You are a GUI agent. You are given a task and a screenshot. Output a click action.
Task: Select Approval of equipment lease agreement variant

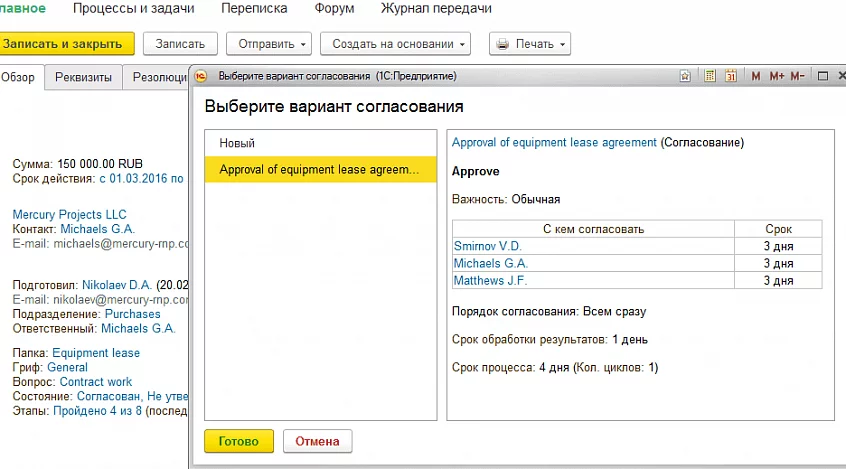pos(320,169)
